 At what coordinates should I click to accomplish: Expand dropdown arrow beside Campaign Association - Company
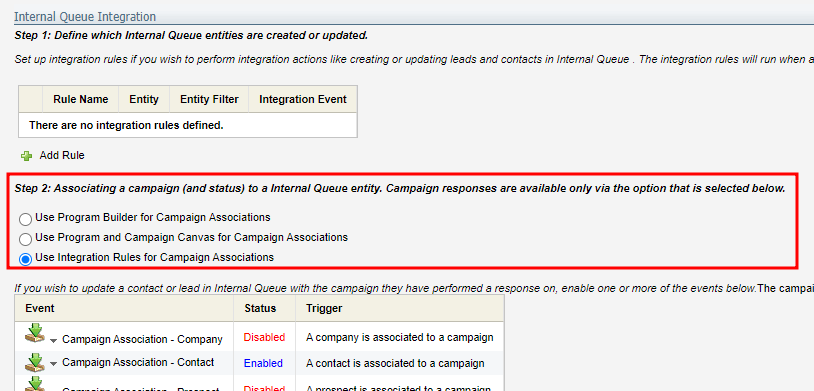(x=53, y=341)
